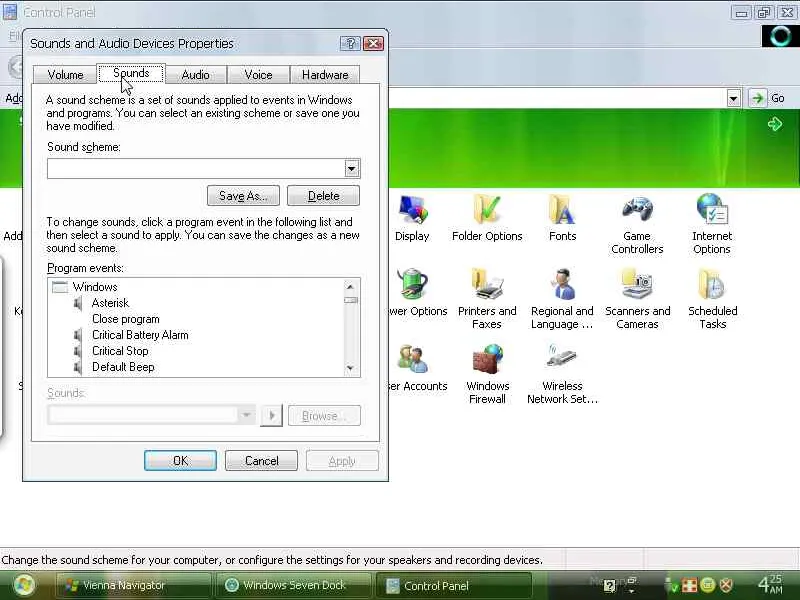Image resolution: width=800 pixels, height=600 pixels.
Task: Click the program events scrollbar thumb
Action: pos(351,300)
